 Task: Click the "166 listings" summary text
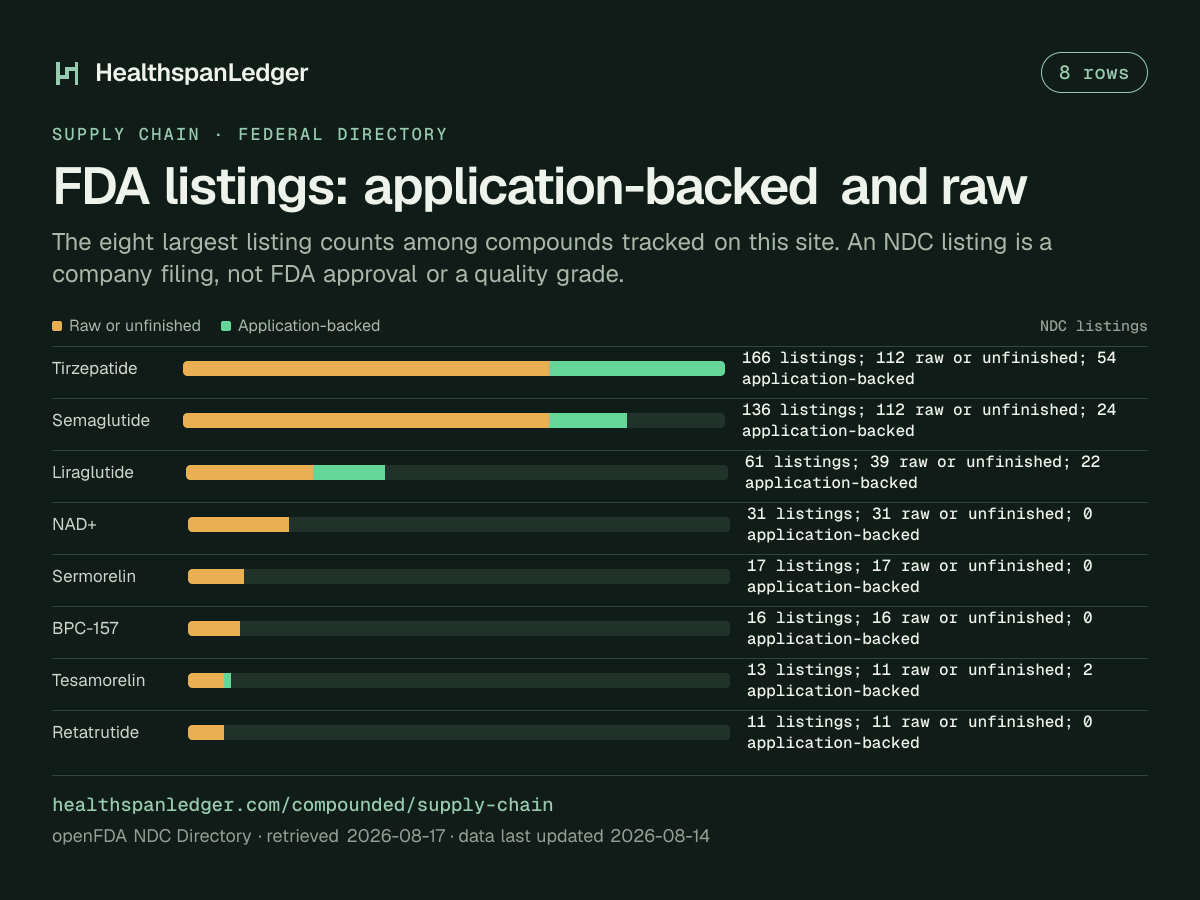click(x=929, y=368)
